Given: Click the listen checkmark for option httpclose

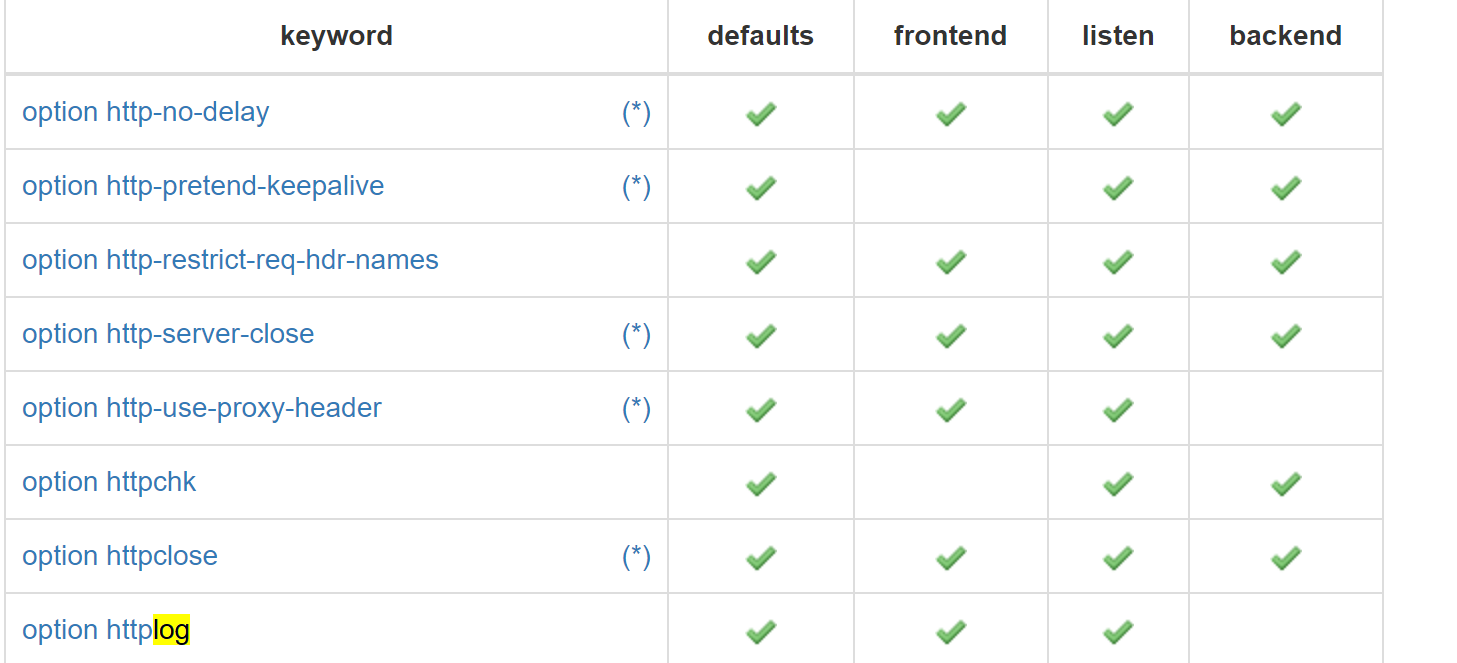Looking at the screenshot, I should (1118, 558).
